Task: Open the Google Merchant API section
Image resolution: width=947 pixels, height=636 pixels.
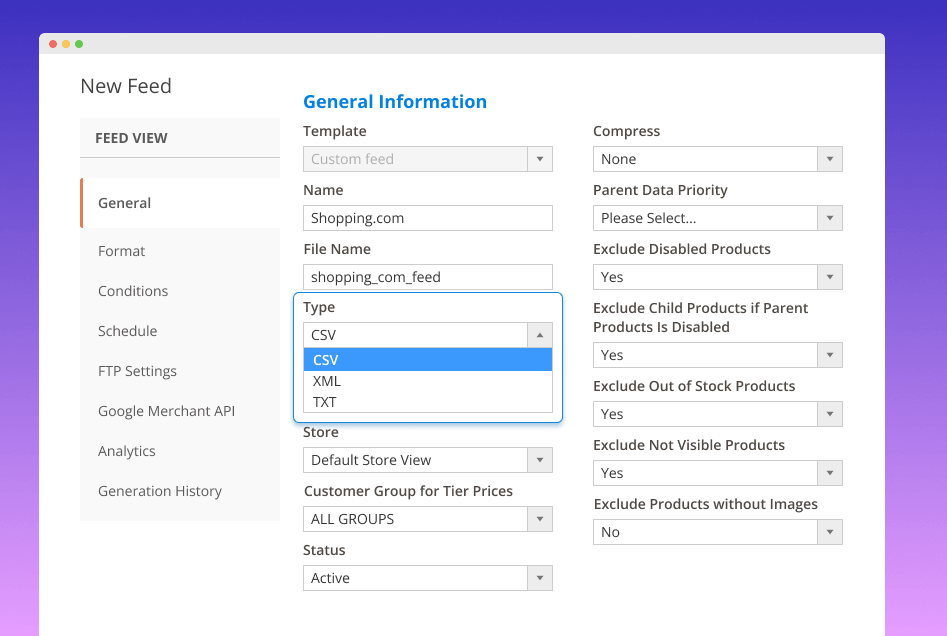Action: [x=167, y=411]
